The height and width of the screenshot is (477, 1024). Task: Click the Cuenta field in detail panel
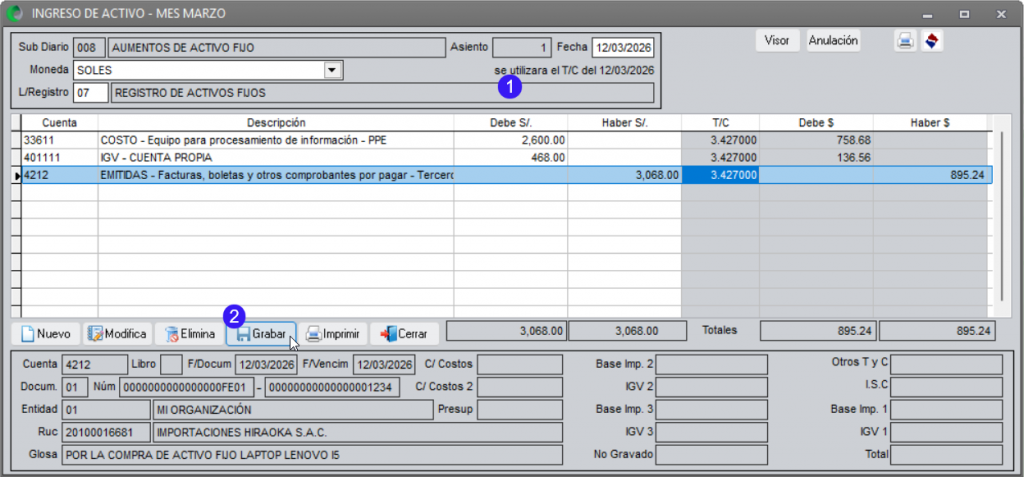[x=95, y=364]
